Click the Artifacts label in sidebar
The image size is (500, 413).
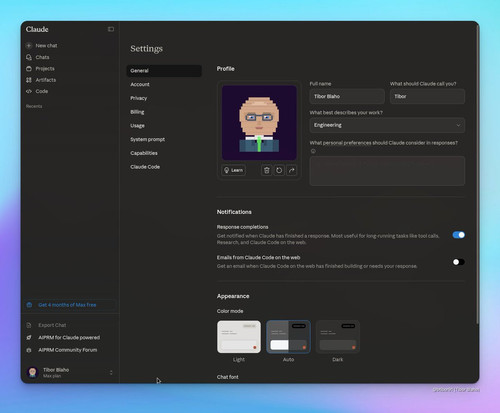coord(46,80)
